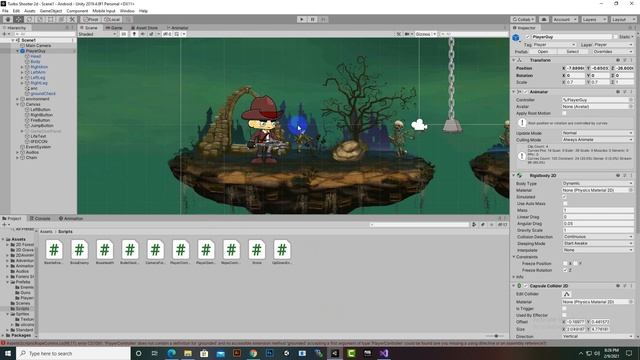Open the Update Mode dropdown
640x360 pixels.
(x=597, y=133)
